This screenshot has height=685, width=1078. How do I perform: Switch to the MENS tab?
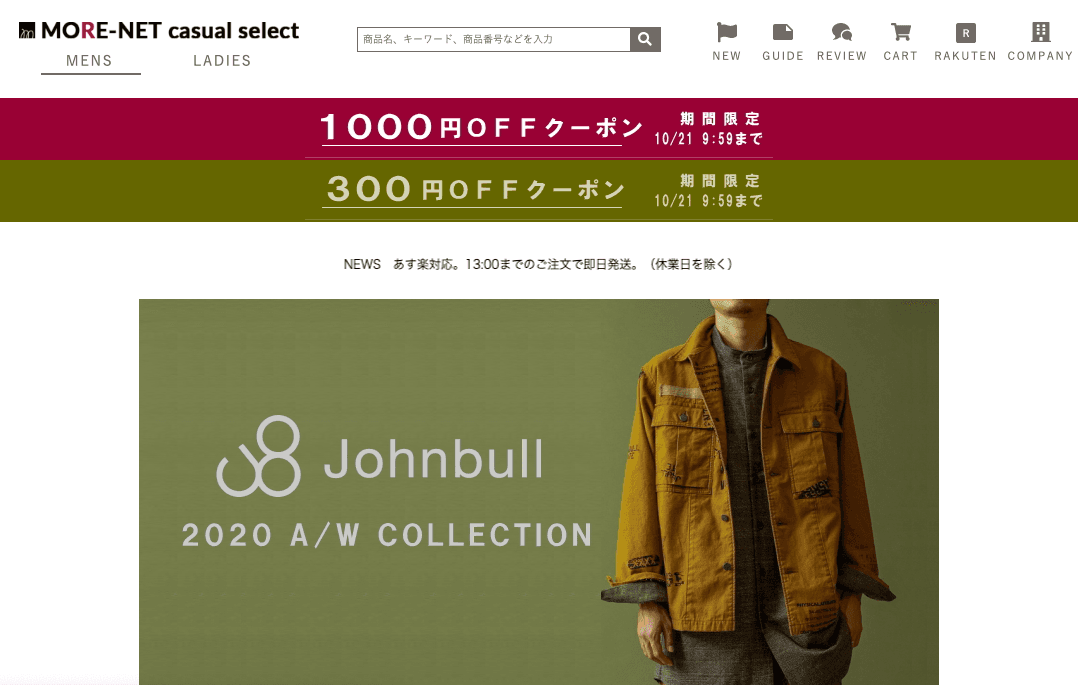(89, 61)
